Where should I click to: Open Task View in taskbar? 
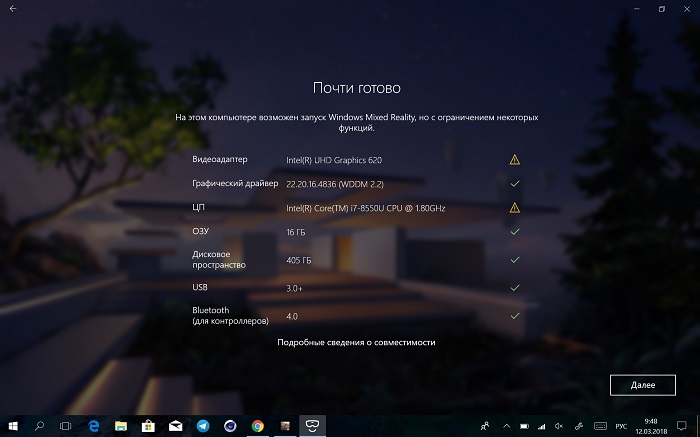tap(66, 426)
